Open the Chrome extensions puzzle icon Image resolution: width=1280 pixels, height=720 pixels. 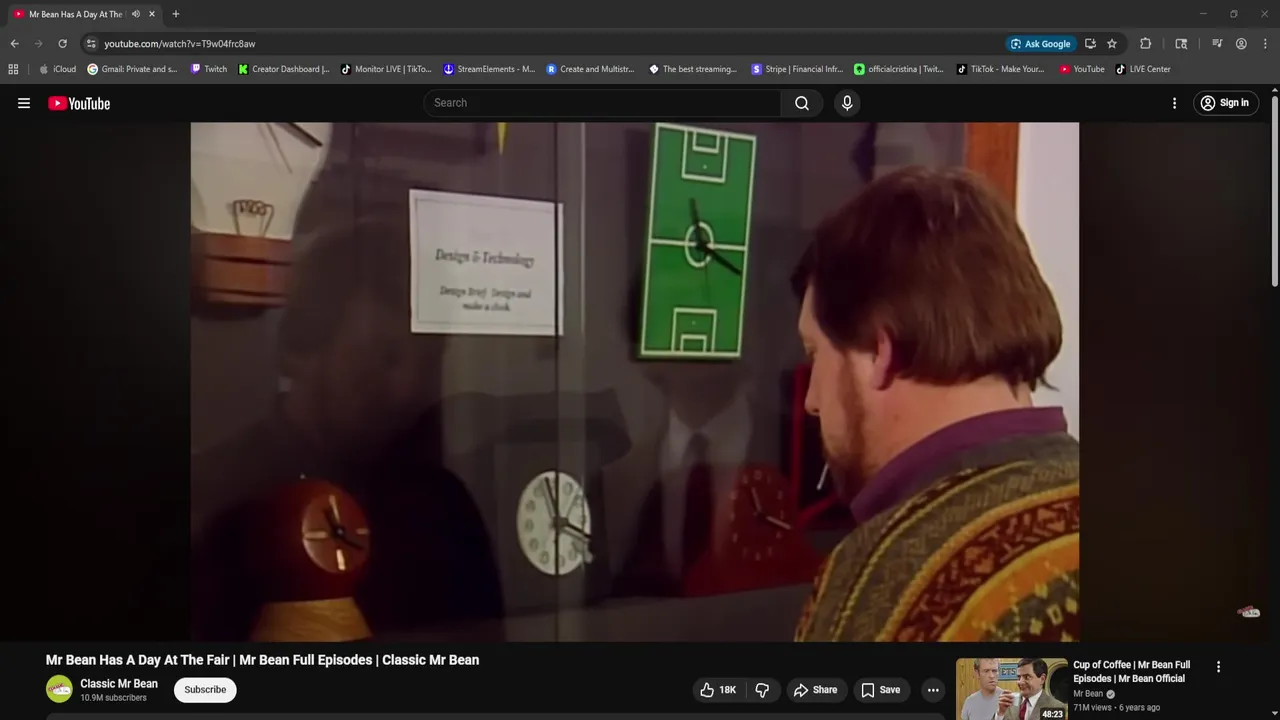click(1146, 44)
